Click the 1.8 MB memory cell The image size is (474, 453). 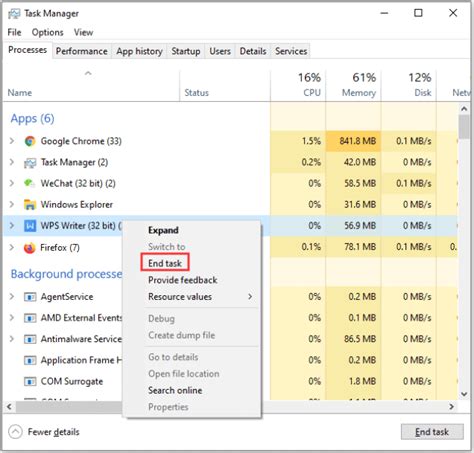[353, 381]
